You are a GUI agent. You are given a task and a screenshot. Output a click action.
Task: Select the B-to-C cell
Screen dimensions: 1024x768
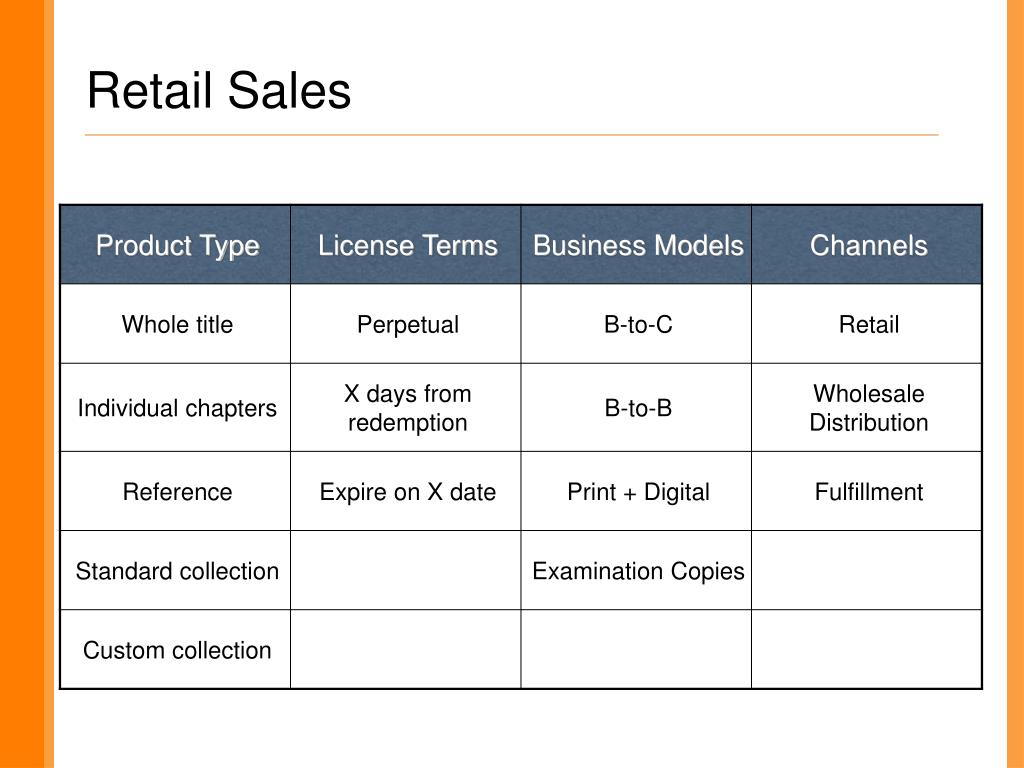[636, 324]
